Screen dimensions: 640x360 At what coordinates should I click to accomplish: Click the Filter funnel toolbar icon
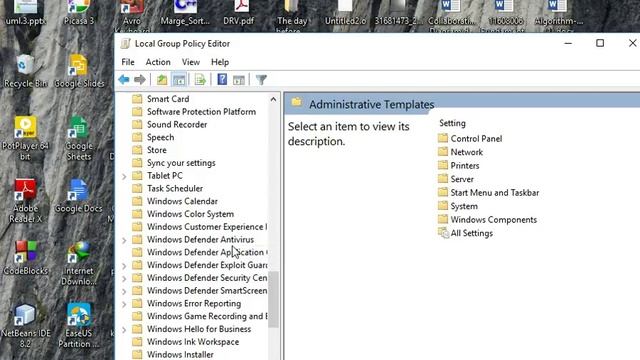tap(261, 80)
